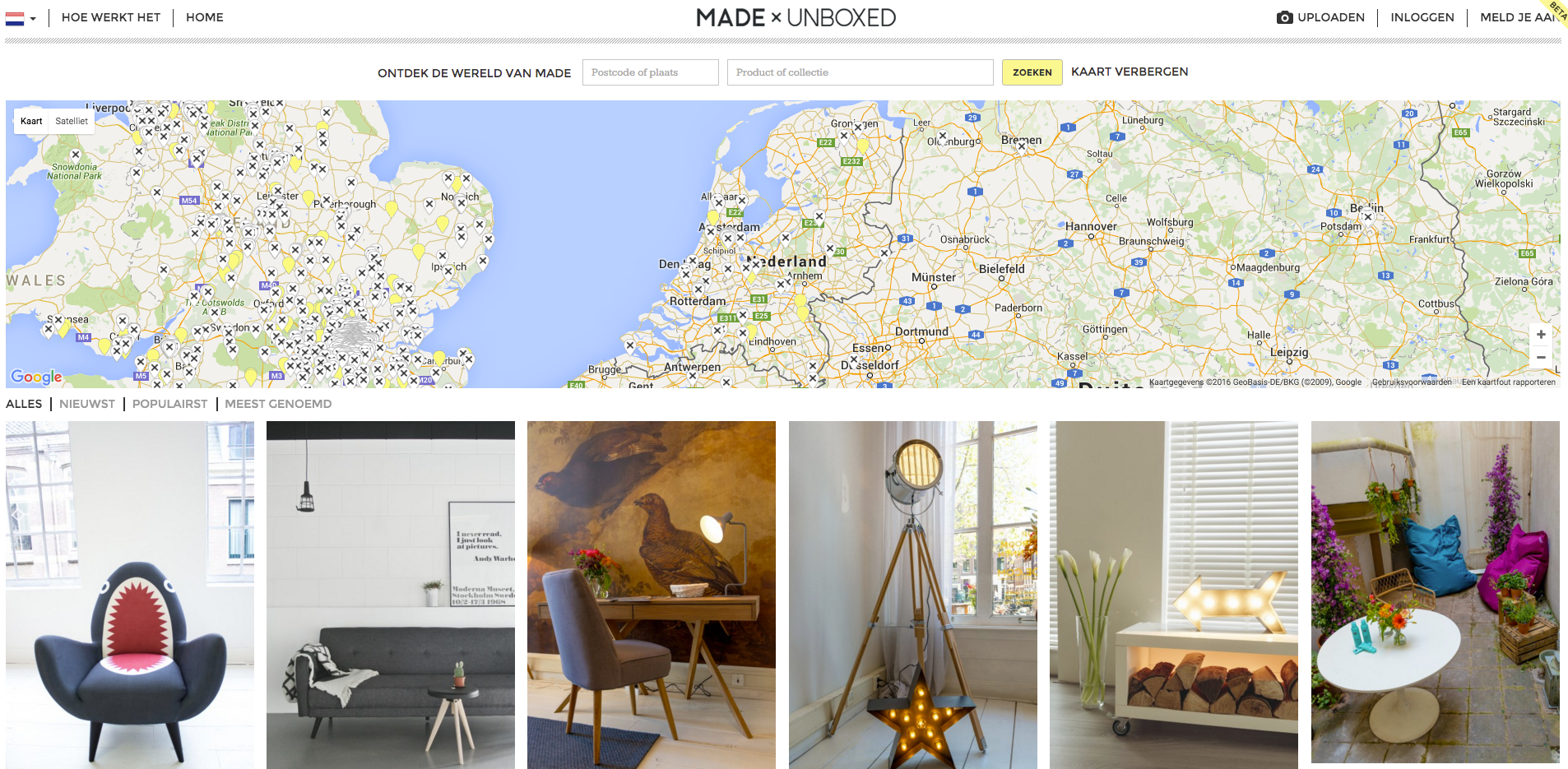Open the Dutch flag language dropdown
The height and width of the screenshot is (769, 1568).
coord(21,18)
